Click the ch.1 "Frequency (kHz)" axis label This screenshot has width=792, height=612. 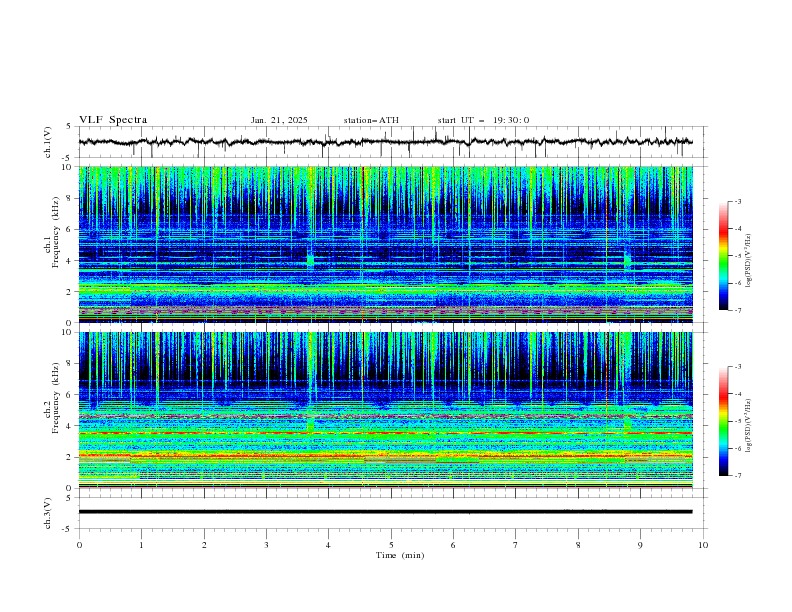tap(56, 230)
